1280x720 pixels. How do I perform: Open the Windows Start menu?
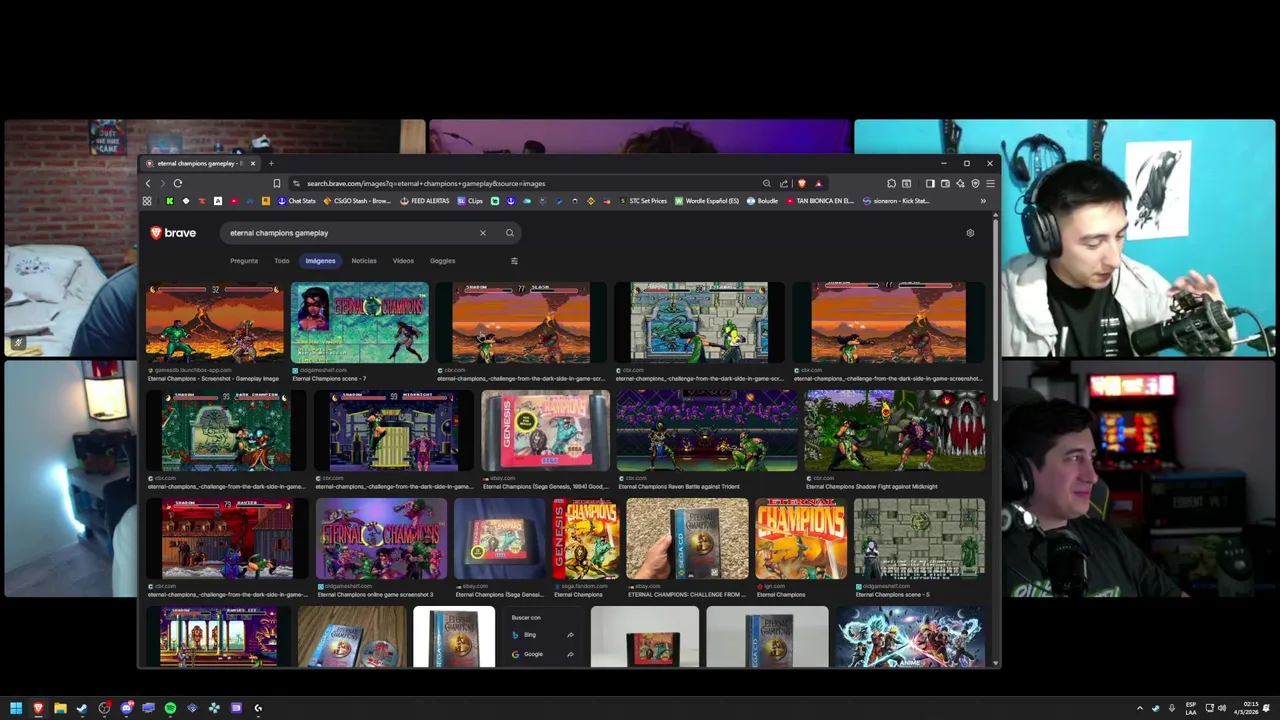[x=16, y=708]
